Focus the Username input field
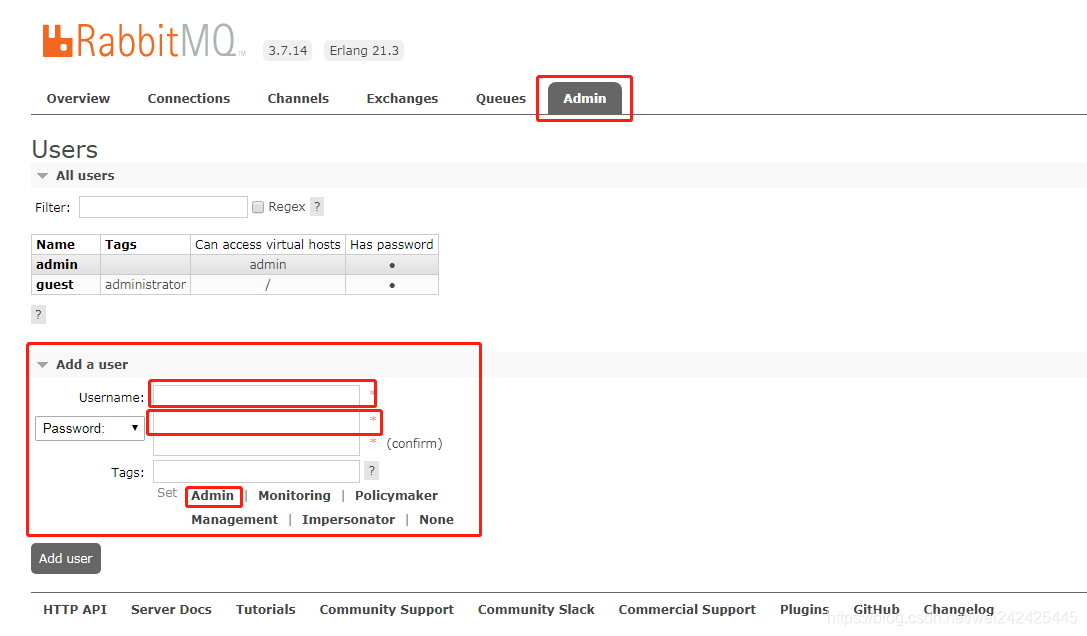This screenshot has width=1087, height=636. 256,395
